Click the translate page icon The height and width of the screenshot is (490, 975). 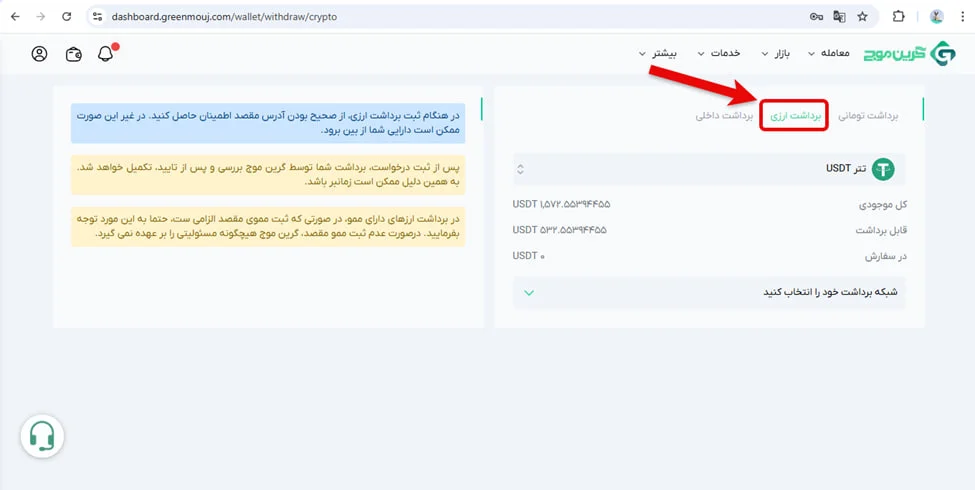coord(839,17)
